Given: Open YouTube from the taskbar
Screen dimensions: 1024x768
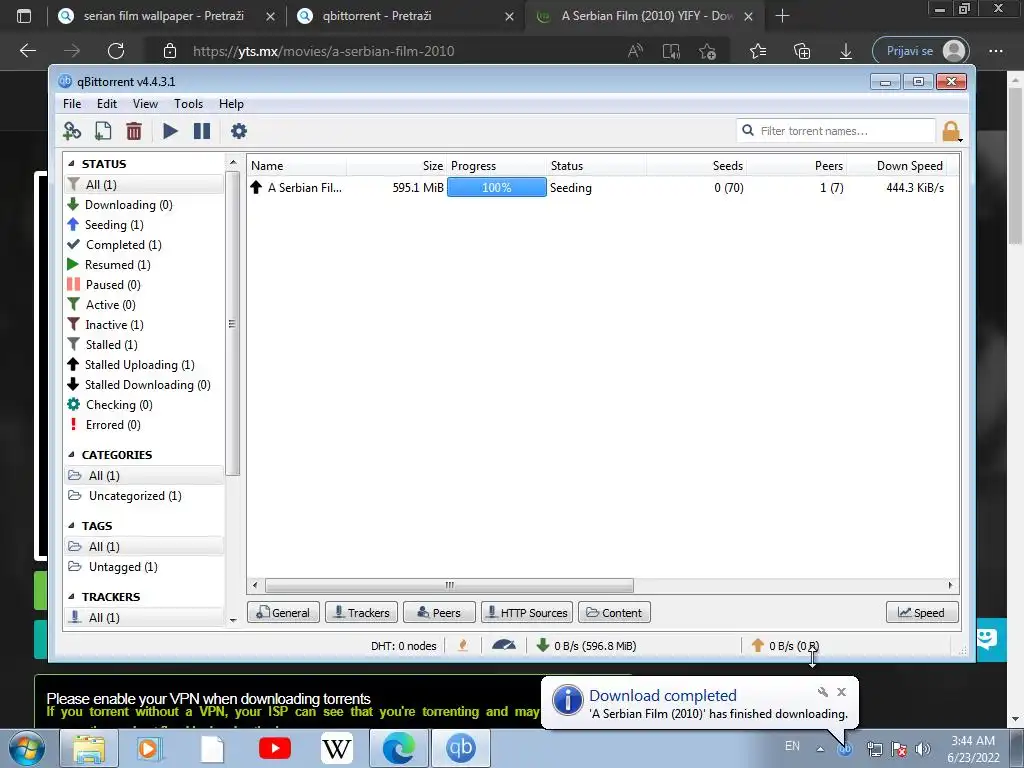Looking at the screenshot, I should click(x=275, y=748).
